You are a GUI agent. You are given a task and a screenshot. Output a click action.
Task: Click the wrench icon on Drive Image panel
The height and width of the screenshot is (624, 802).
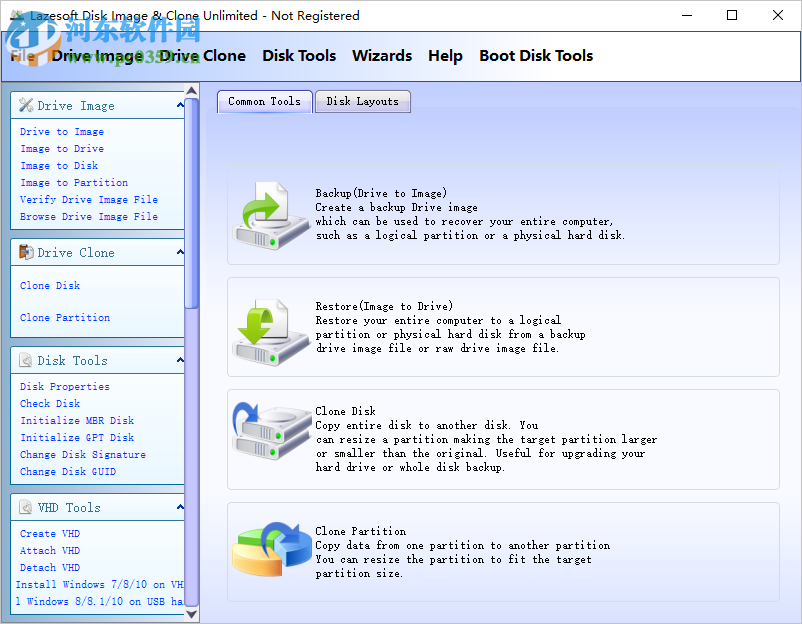click(x=26, y=105)
